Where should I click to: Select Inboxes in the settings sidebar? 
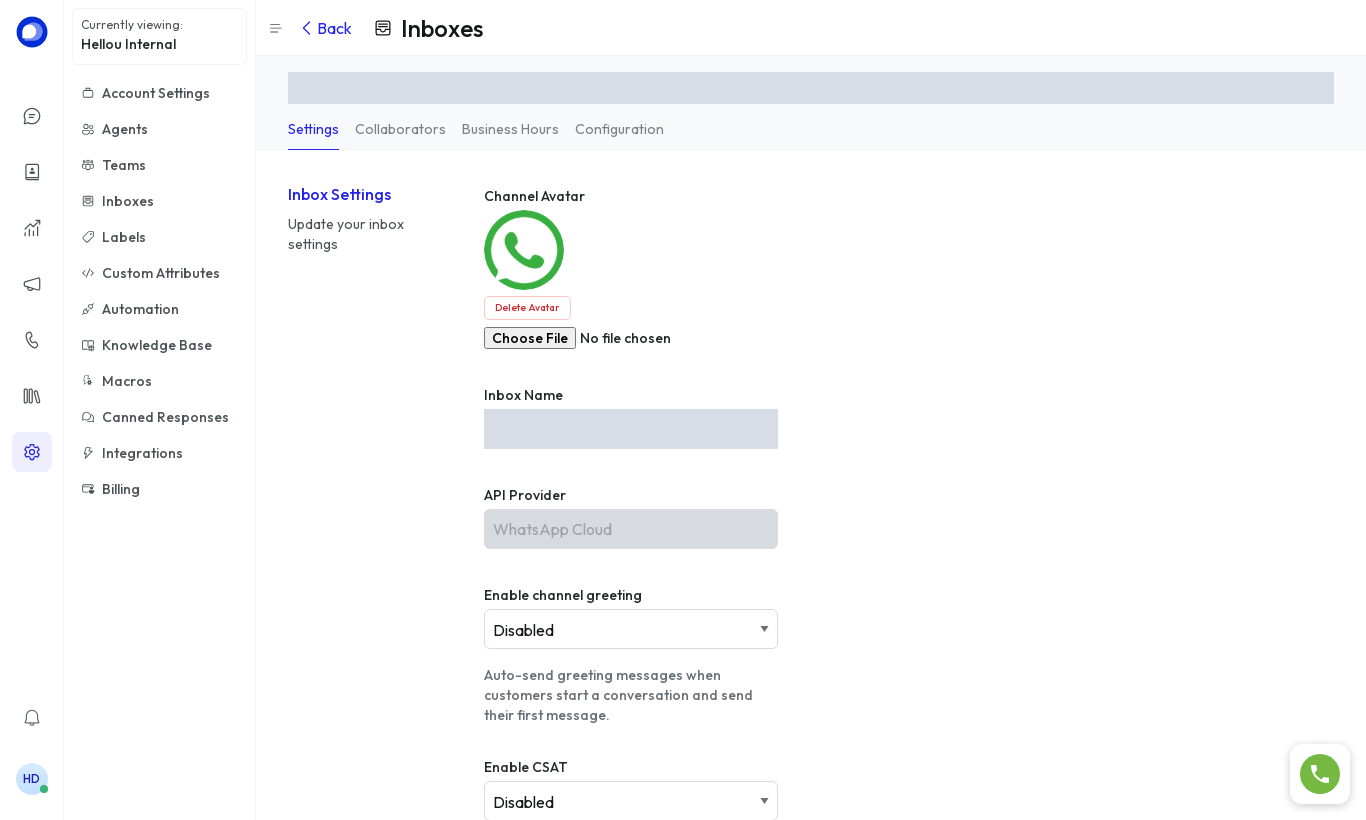[159, 201]
